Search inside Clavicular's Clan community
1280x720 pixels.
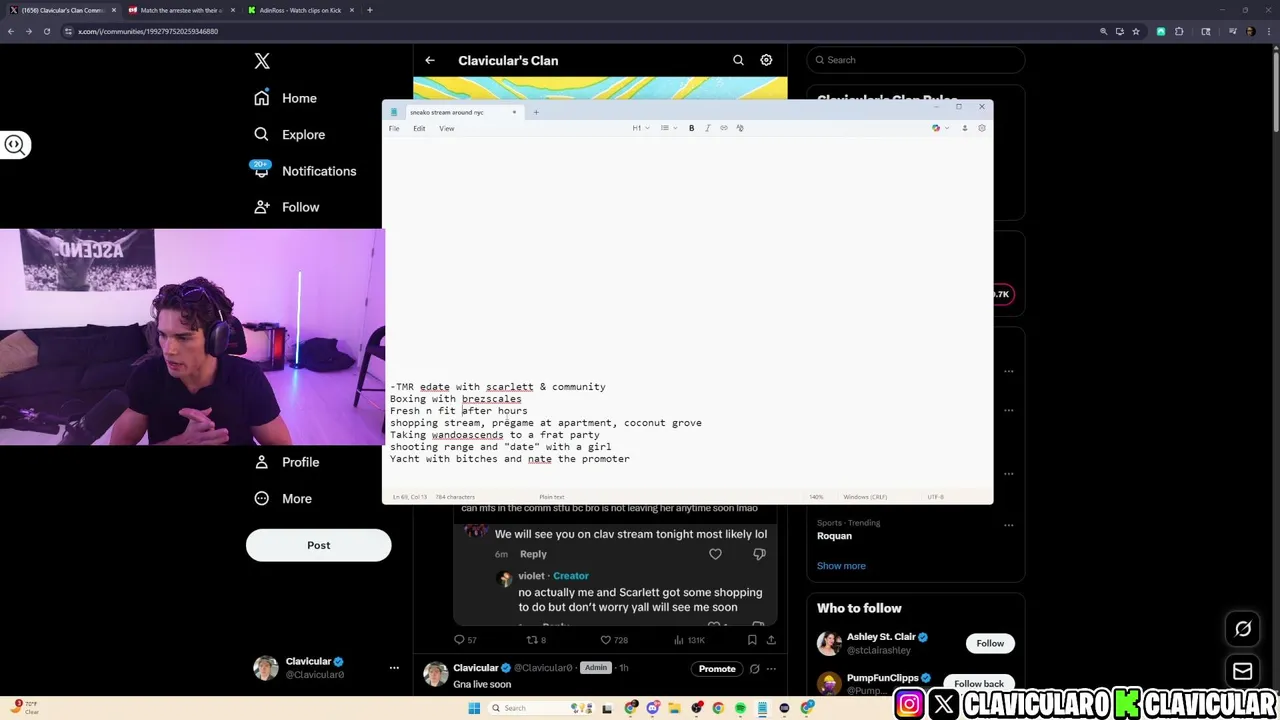coord(738,60)
